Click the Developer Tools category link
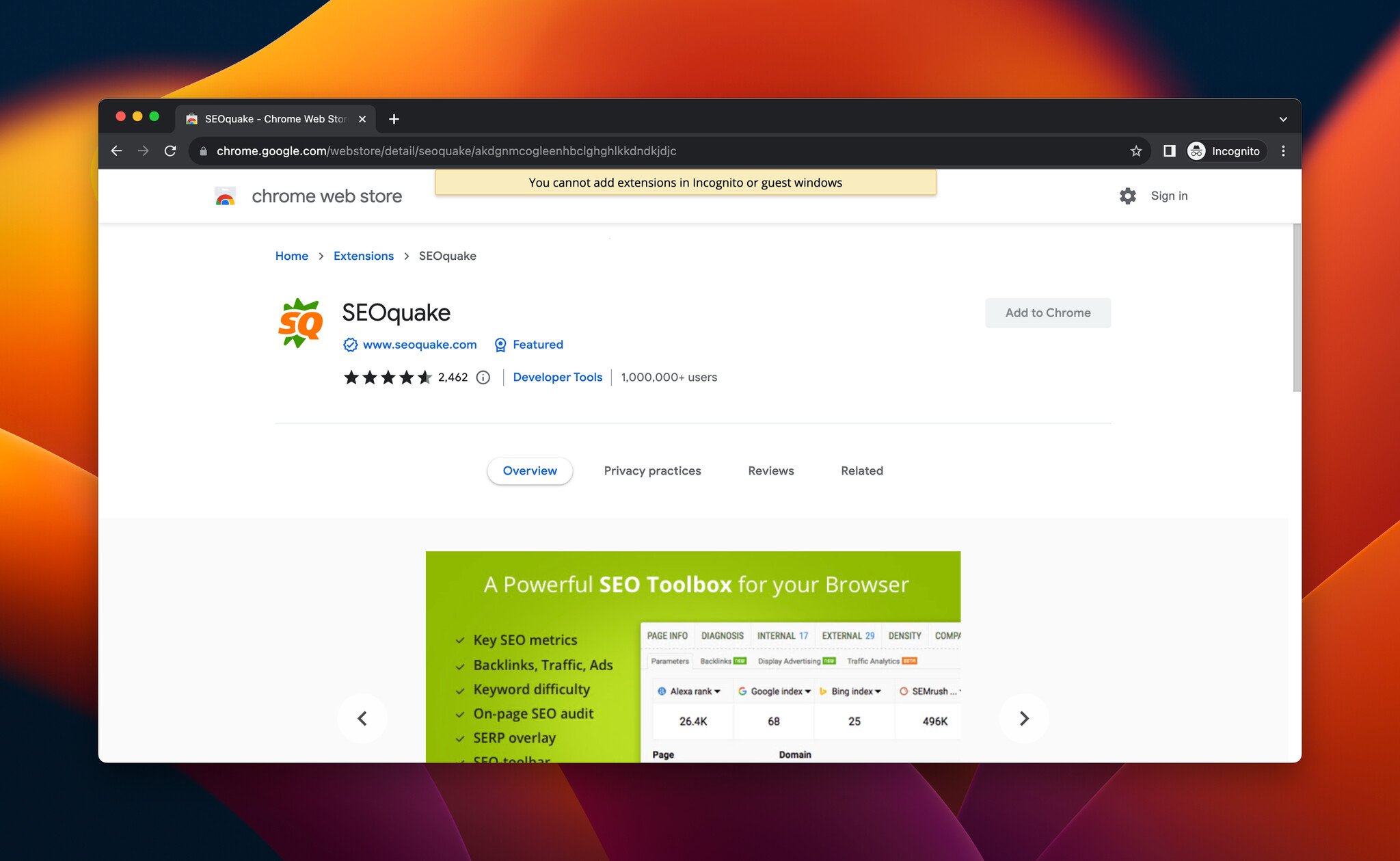1400x861 pixels. (557, 377)
